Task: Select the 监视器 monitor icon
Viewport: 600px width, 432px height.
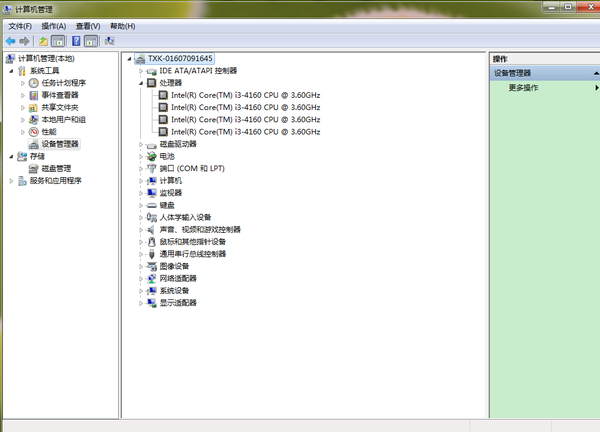Action: click(x=152, y=193)
